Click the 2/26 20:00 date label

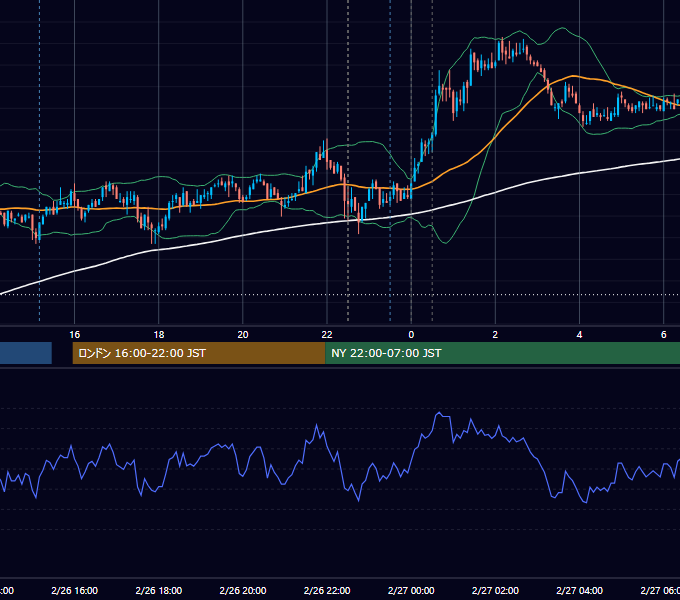[x=243, y=590]
